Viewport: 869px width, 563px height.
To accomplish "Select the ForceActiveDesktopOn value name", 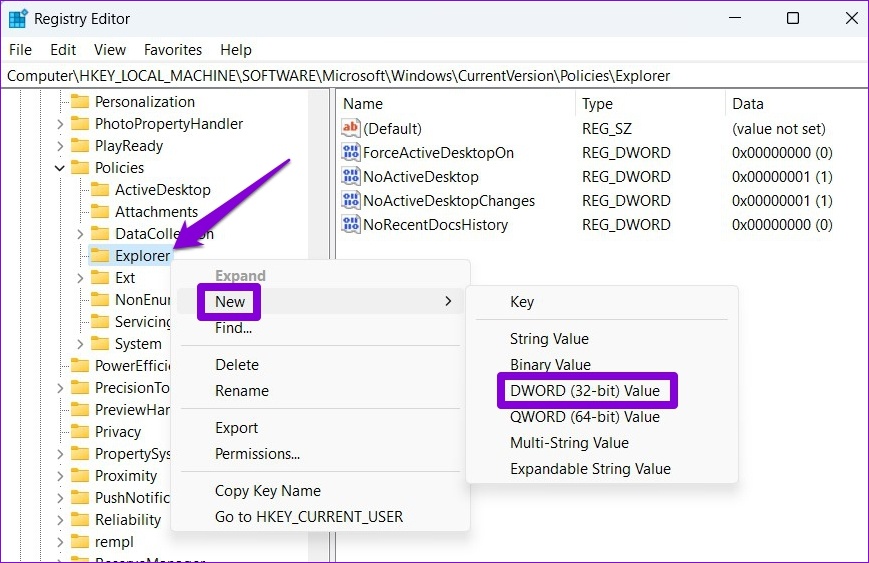I will 438,152.
